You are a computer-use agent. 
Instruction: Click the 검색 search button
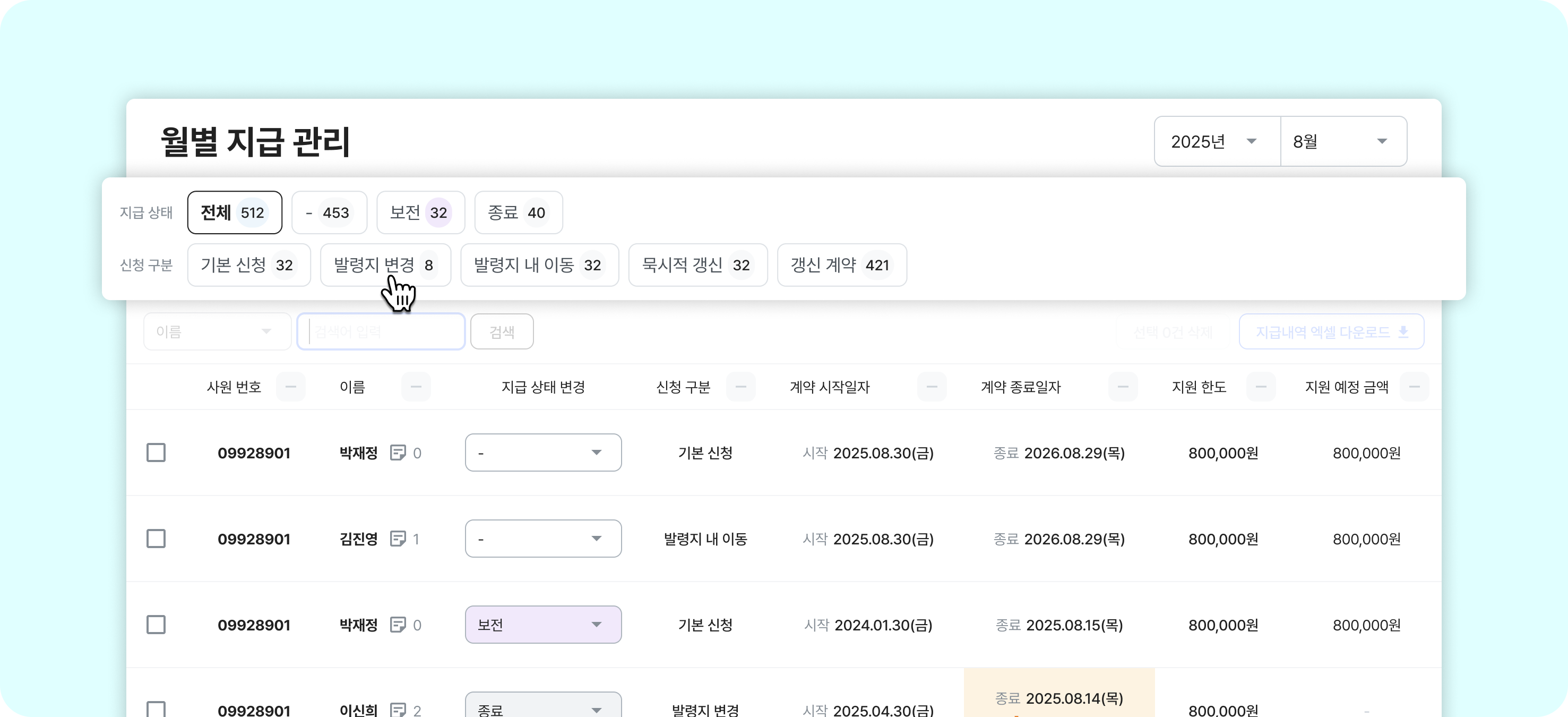click(x=502, y=332)
